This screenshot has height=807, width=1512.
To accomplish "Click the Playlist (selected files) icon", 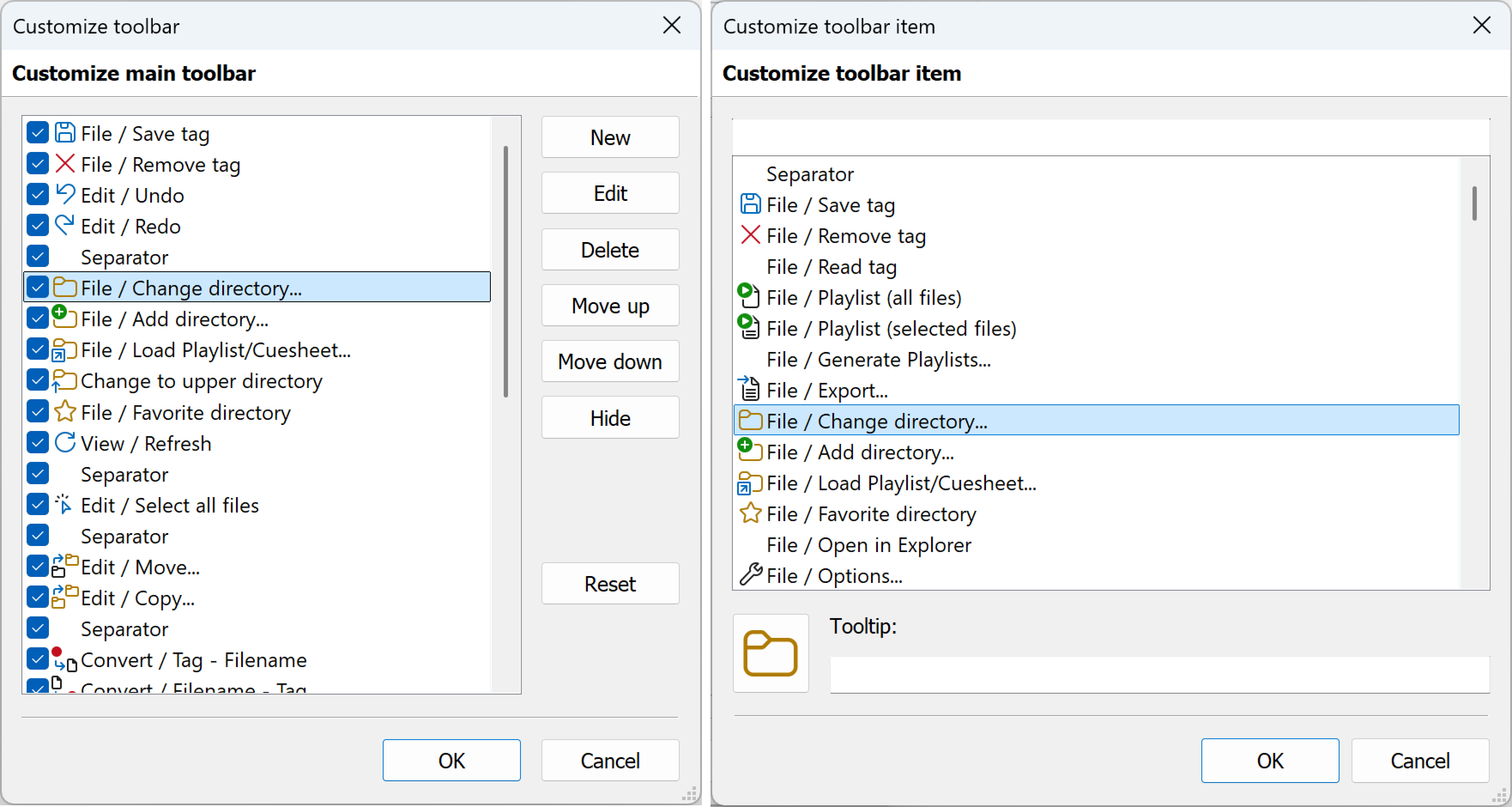I will pos(748,327).
